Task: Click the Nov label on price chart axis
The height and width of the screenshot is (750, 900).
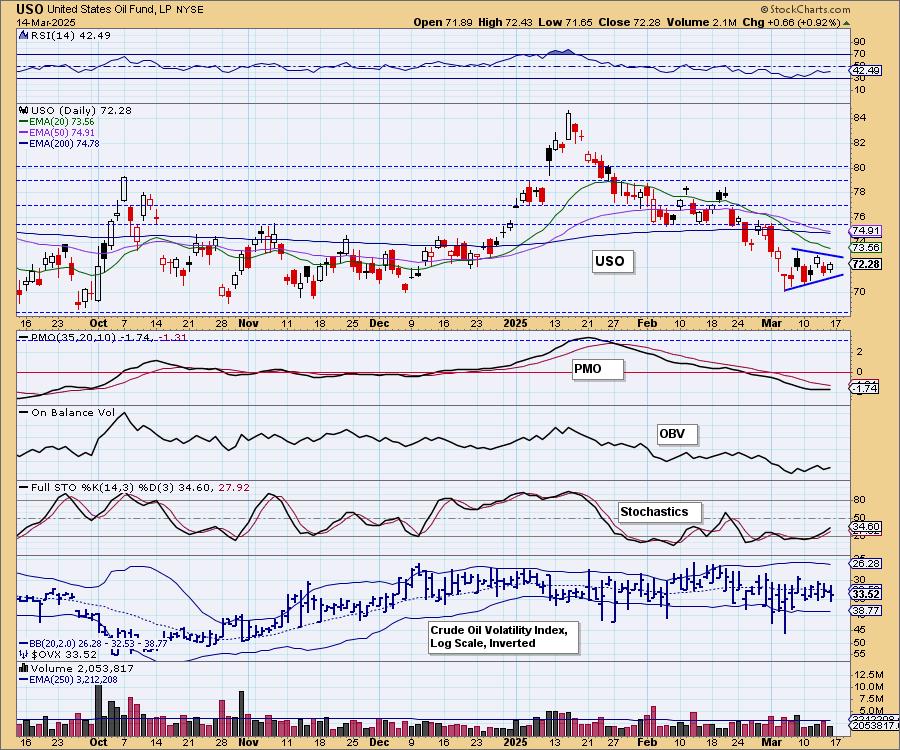Action: click(x=248, y=323)
